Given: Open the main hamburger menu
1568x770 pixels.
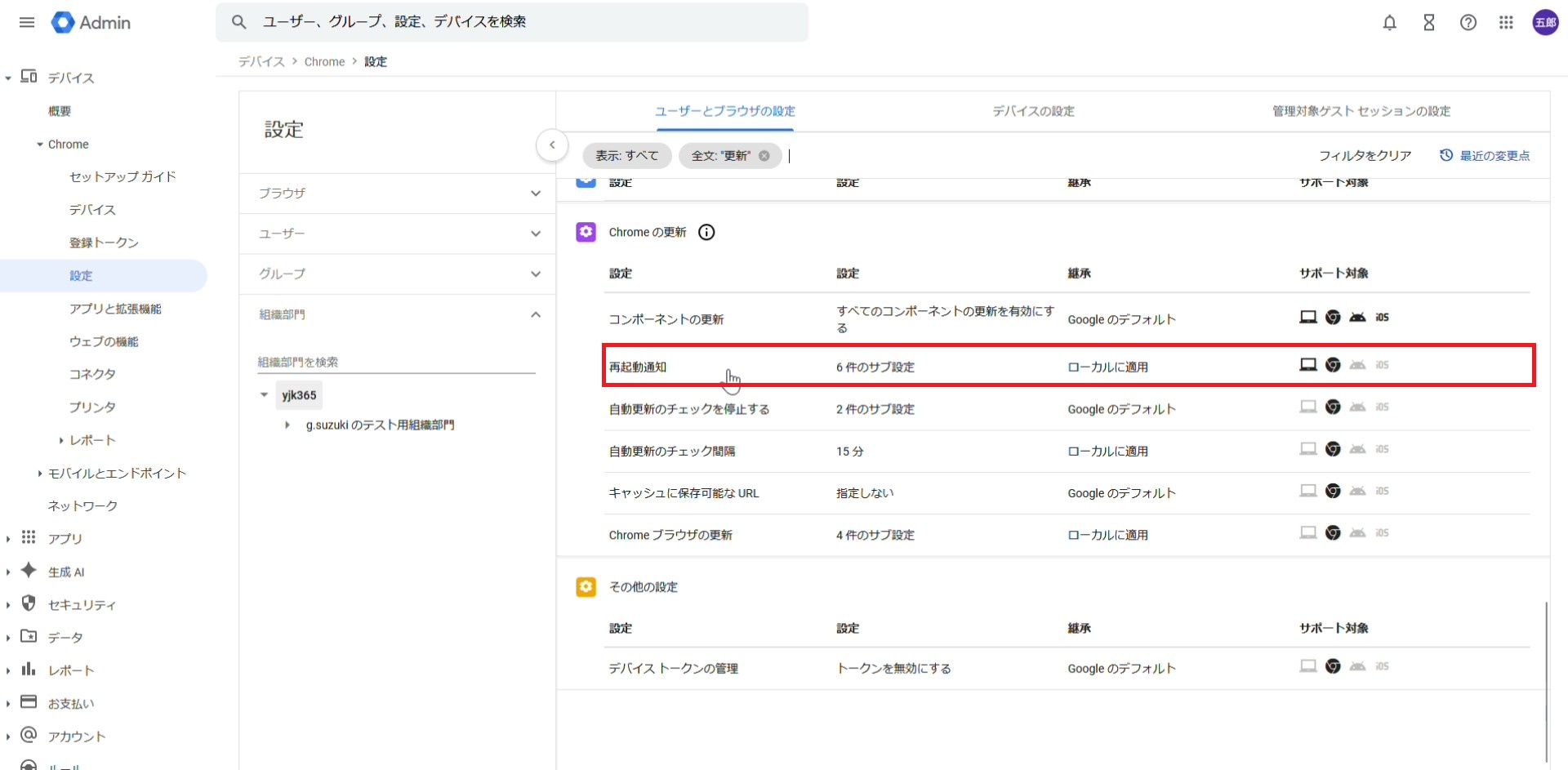Looking at the screenshot, I should point(27,22).
